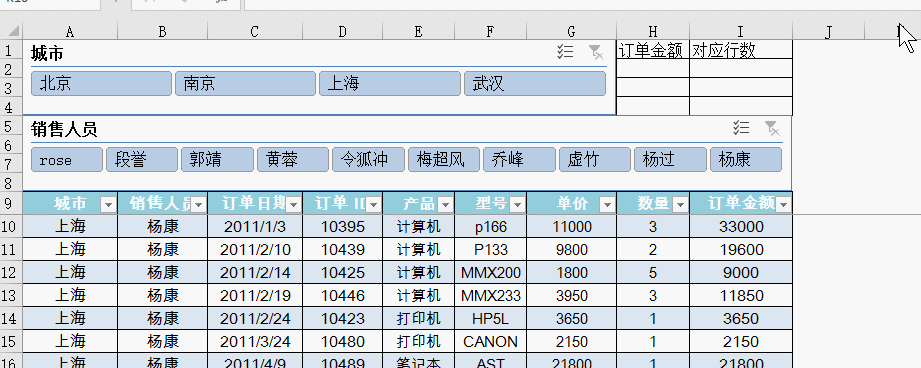Viewport: 921px width, 368px height.
Task: Click date cell 2011/2/24
Action: (255, 318)
